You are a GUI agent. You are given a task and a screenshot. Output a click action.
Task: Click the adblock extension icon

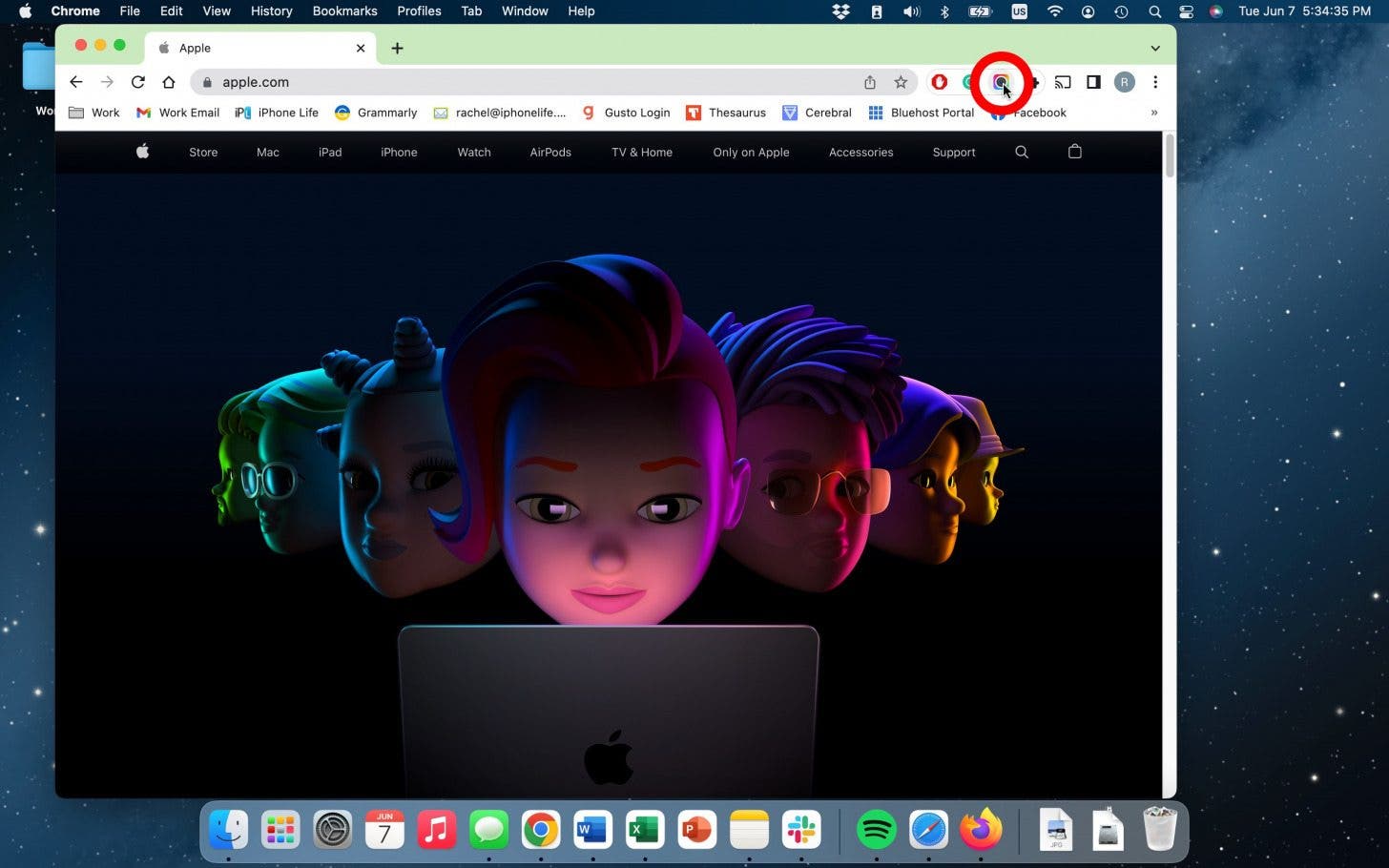pyautogui.click(x=939, y=82)
